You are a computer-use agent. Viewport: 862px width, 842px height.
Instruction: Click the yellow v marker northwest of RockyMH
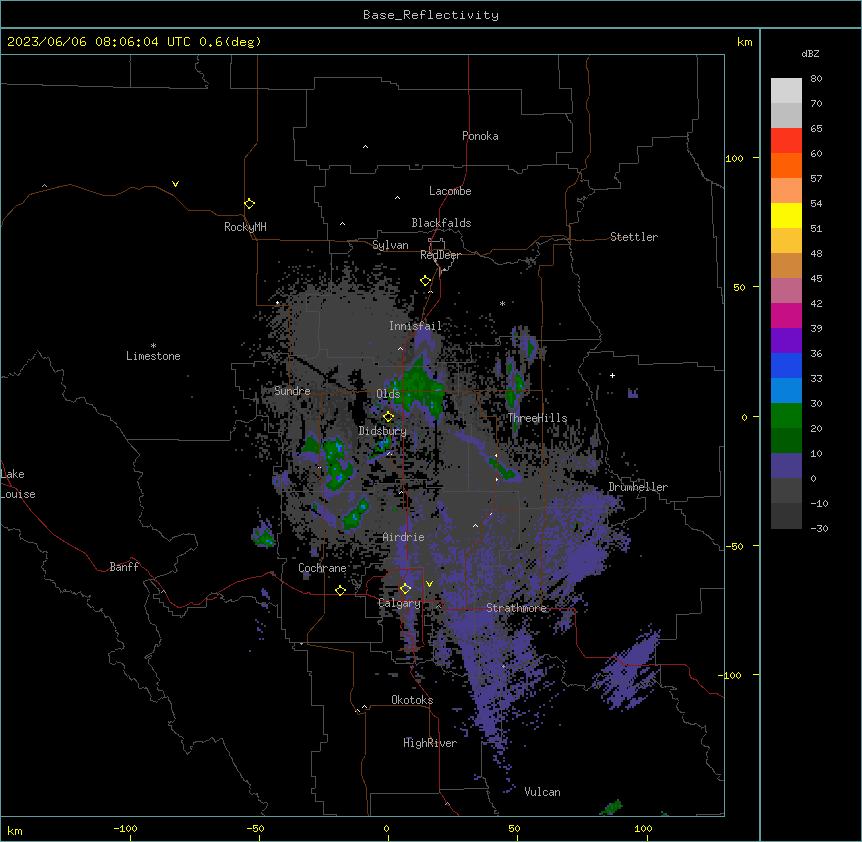tap(175, 184)
